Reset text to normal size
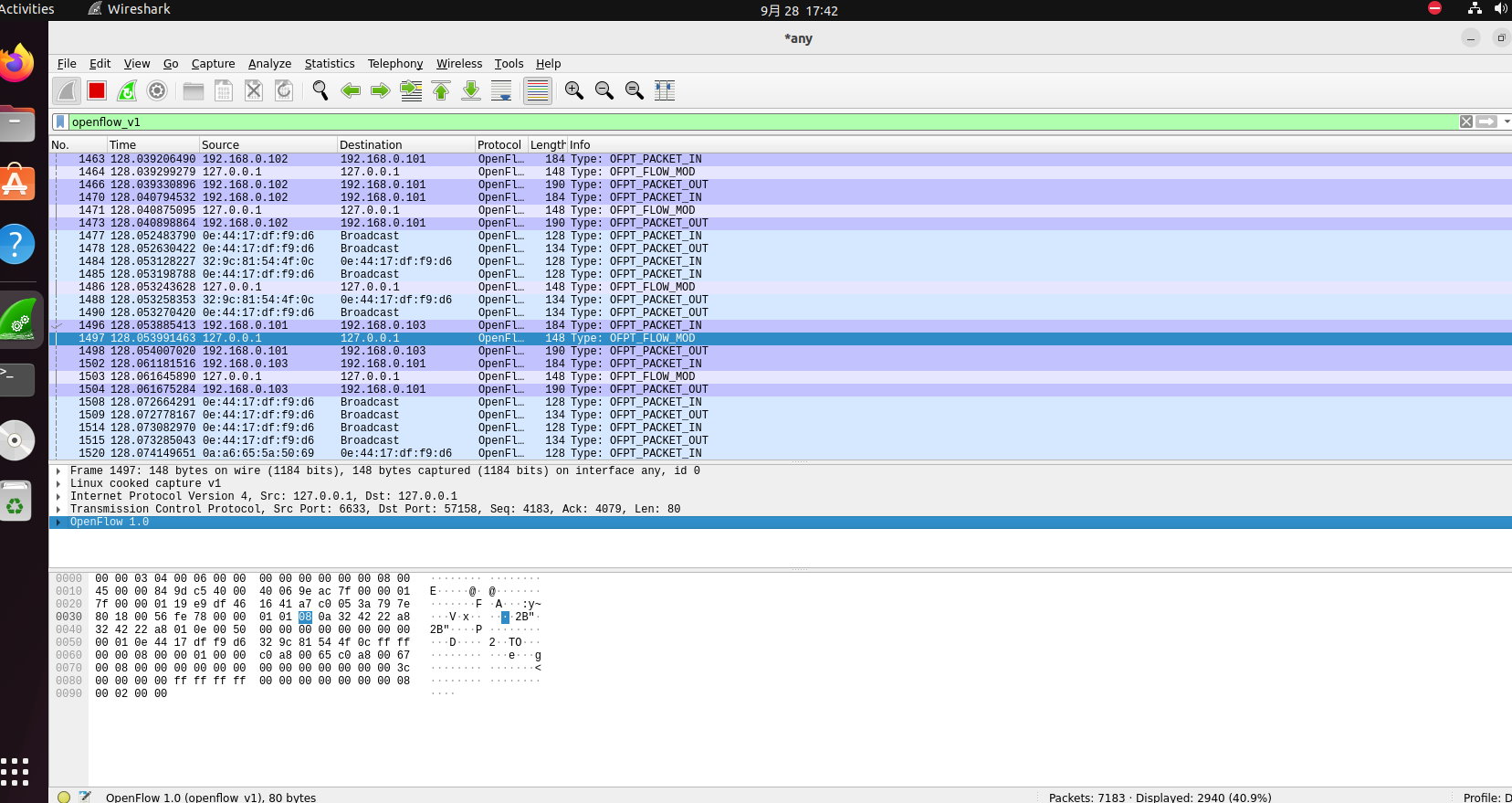 pyautogui.click(x=635, y=90)
